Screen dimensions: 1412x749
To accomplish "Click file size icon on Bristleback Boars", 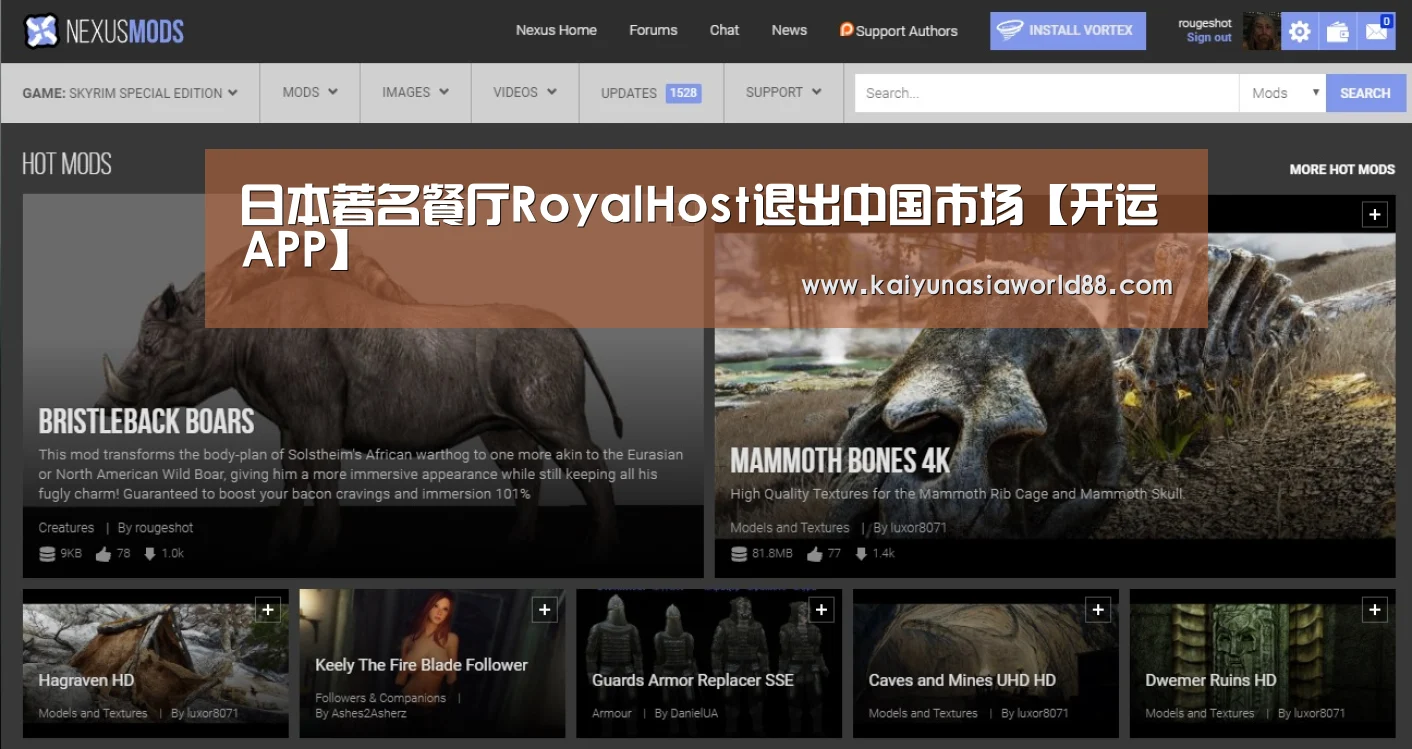I will tap(46, 554).
